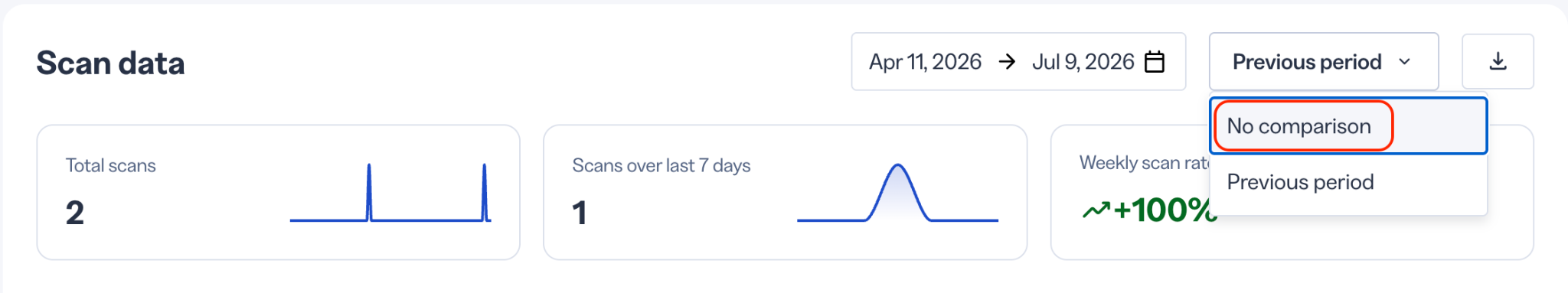Open the calendar icon in date range

(1155, 61)
